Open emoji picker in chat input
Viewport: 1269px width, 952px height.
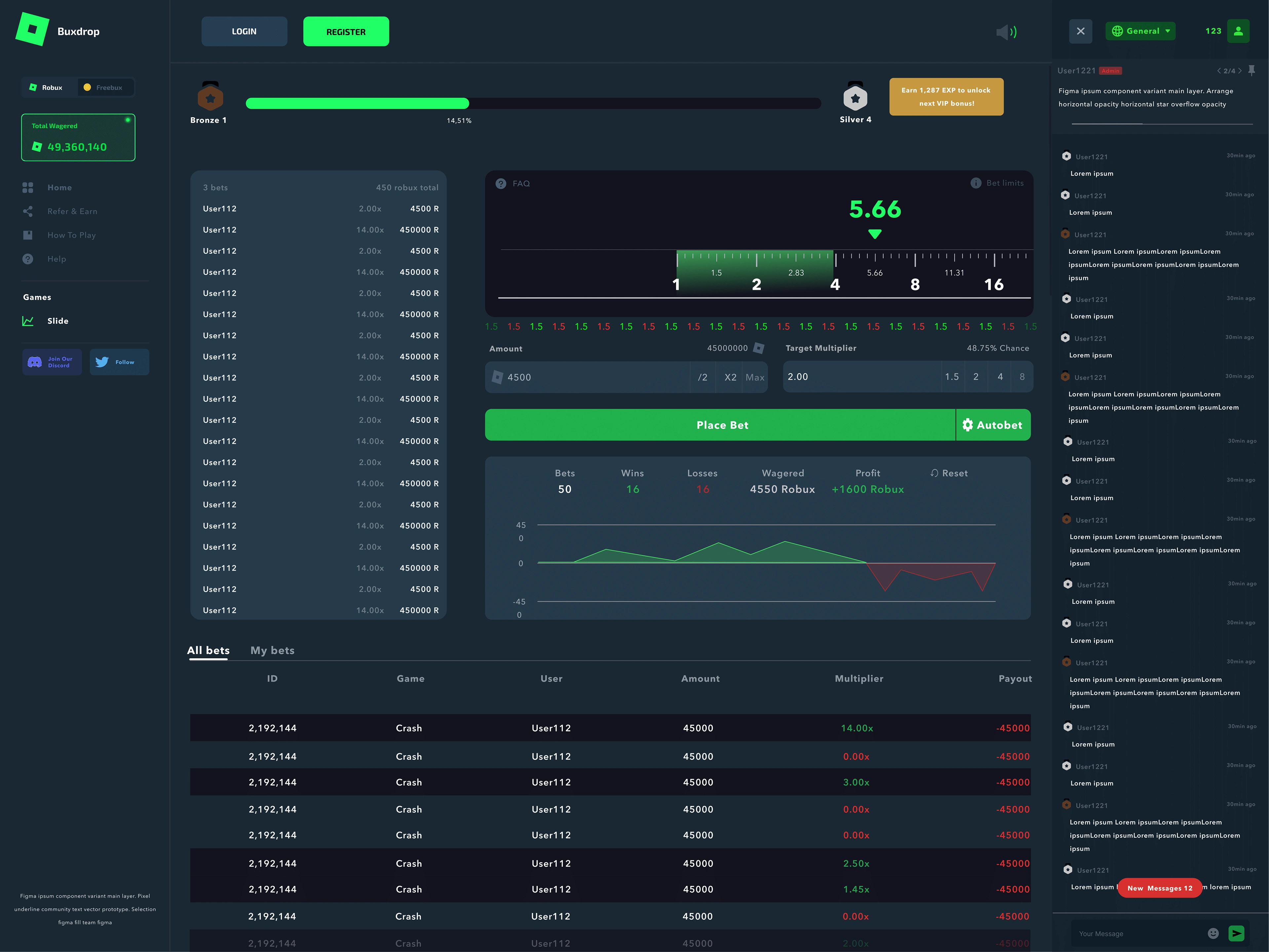click(x=1213, y=933)
